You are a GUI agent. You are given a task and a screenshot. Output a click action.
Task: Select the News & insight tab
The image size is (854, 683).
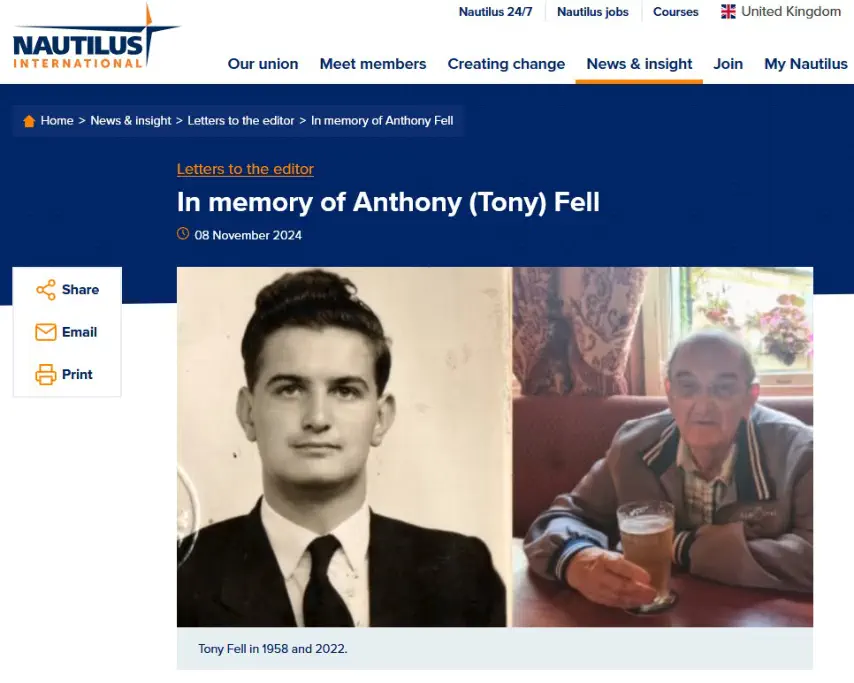pyautogui.click(x=639, y=64)
